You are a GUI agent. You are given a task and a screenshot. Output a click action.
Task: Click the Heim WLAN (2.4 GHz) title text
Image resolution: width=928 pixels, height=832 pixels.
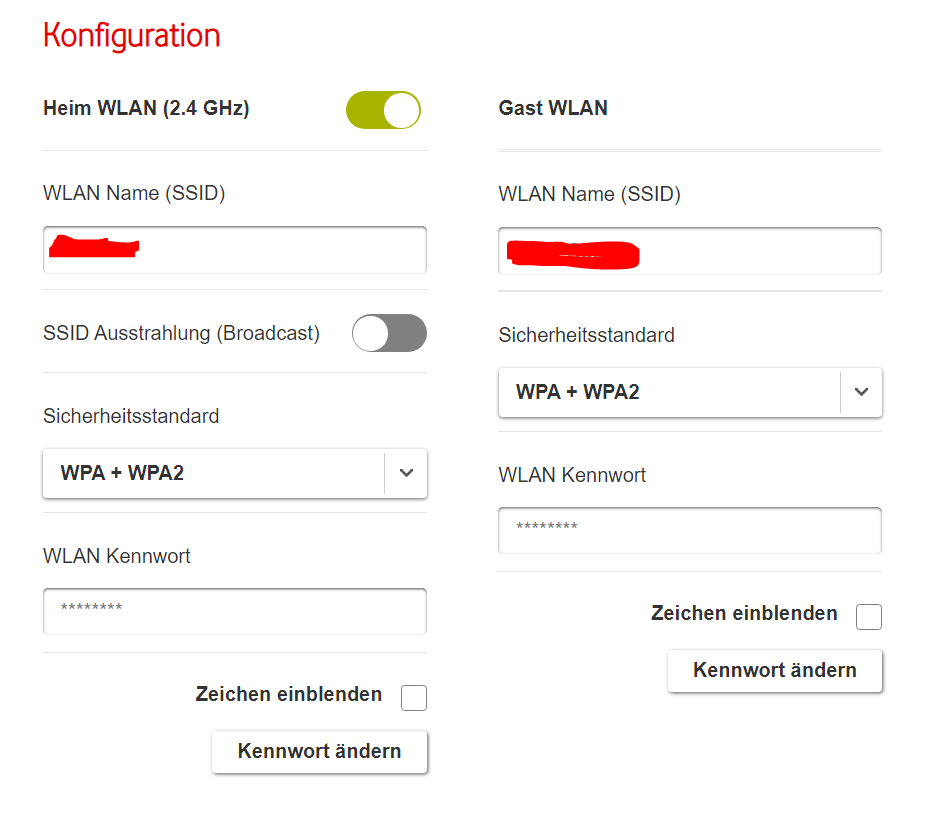[146, 109]
